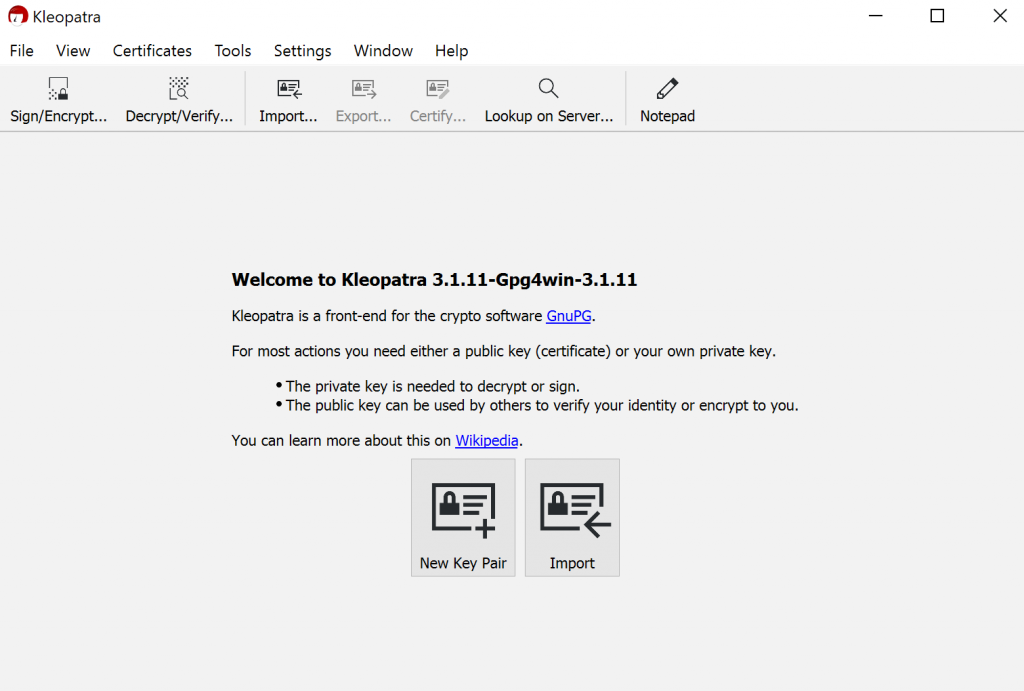The image size is (1024, 691).
Task: Open the View menu
Action: [x=73, y=51]
